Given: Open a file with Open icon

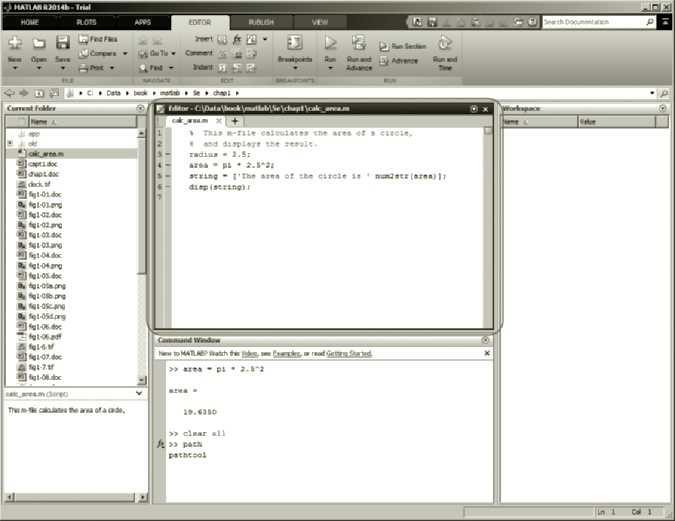Looking at the screenshot, I should 39,43.
